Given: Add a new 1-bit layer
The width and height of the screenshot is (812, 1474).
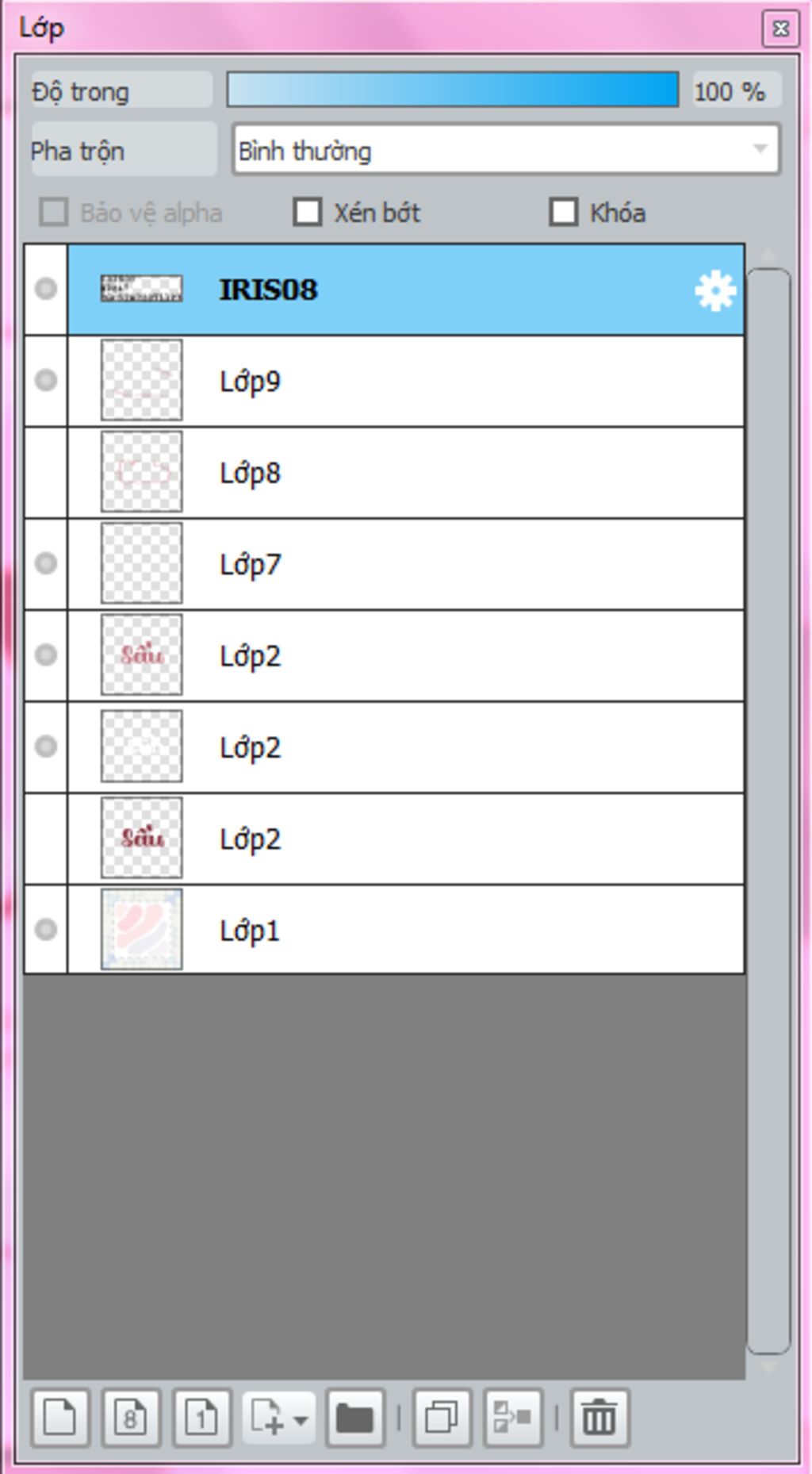Looking at the screenshot, I should (201, 1417).
